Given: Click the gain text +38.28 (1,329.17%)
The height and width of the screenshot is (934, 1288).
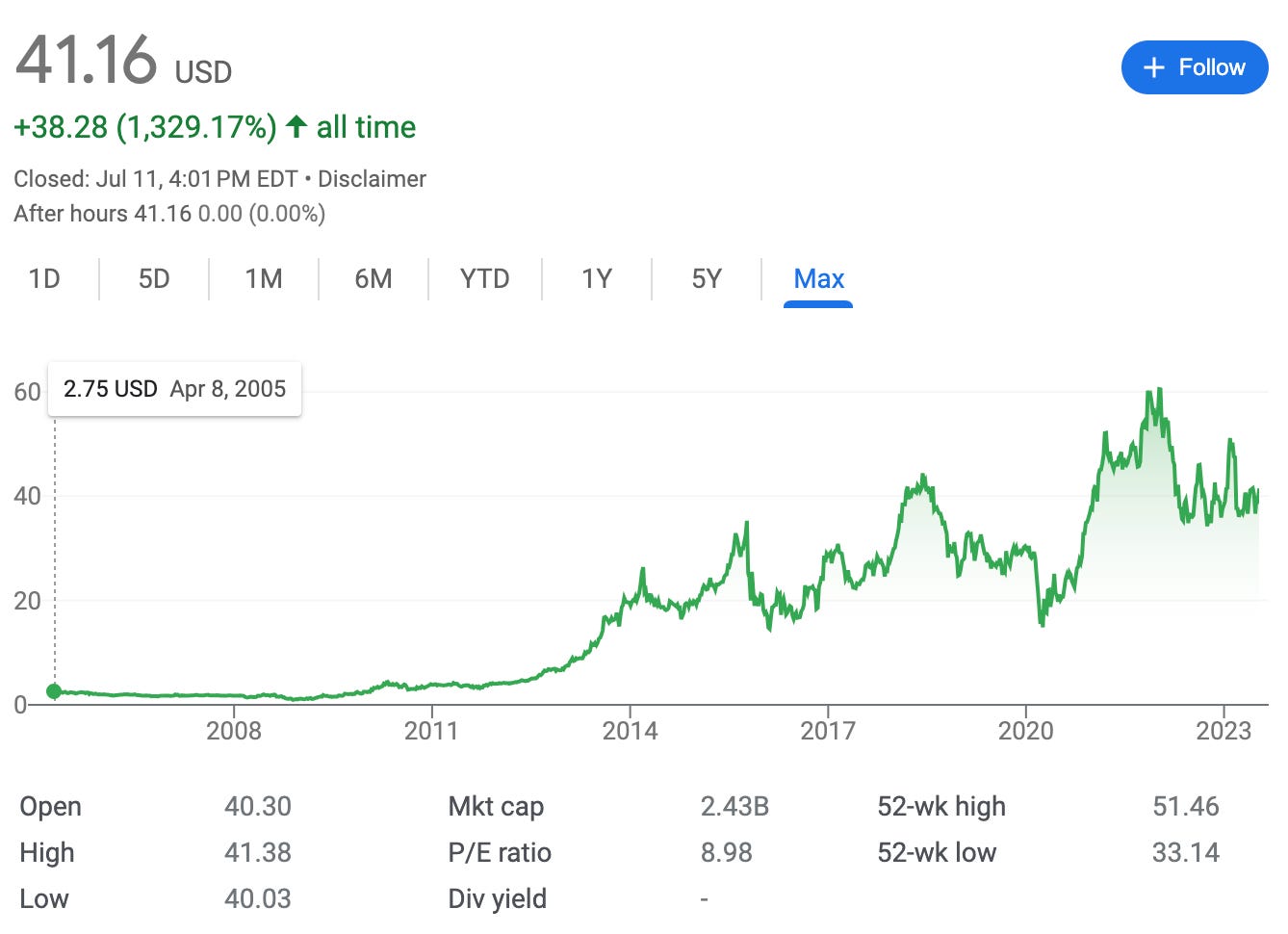Looking at the screenshot, I should click(142, 126).
